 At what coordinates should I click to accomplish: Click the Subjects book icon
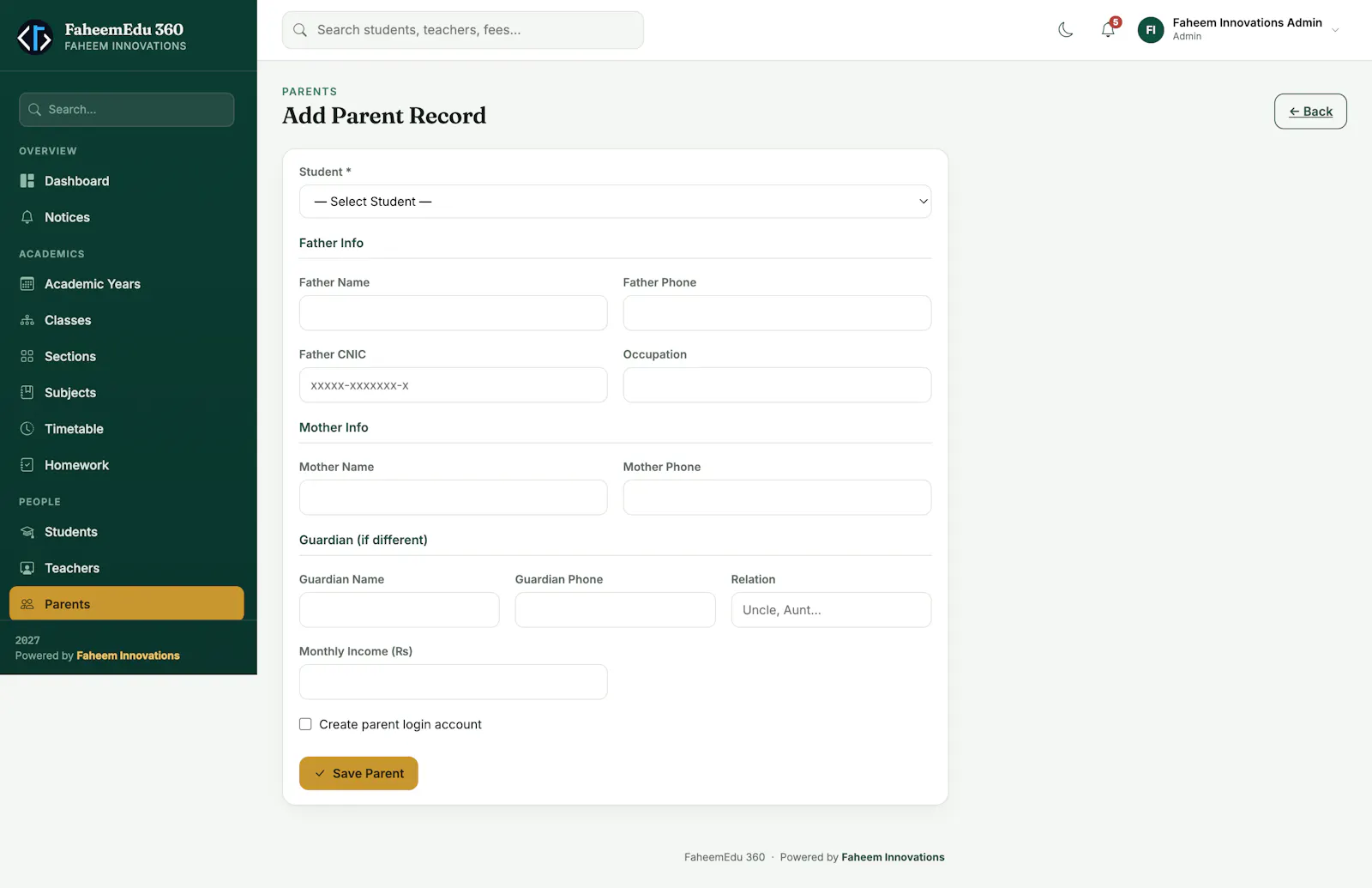coord(27,392)
